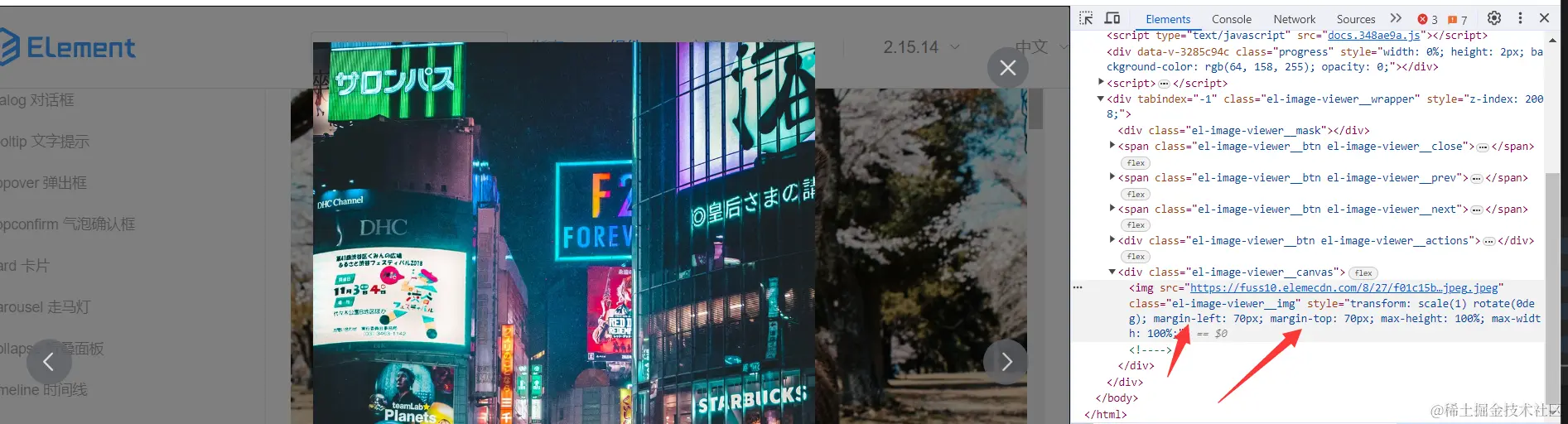Click the ellipsis in el-image-viewer__close span
Screen dimensions: 1568x424
point(1483,147)
